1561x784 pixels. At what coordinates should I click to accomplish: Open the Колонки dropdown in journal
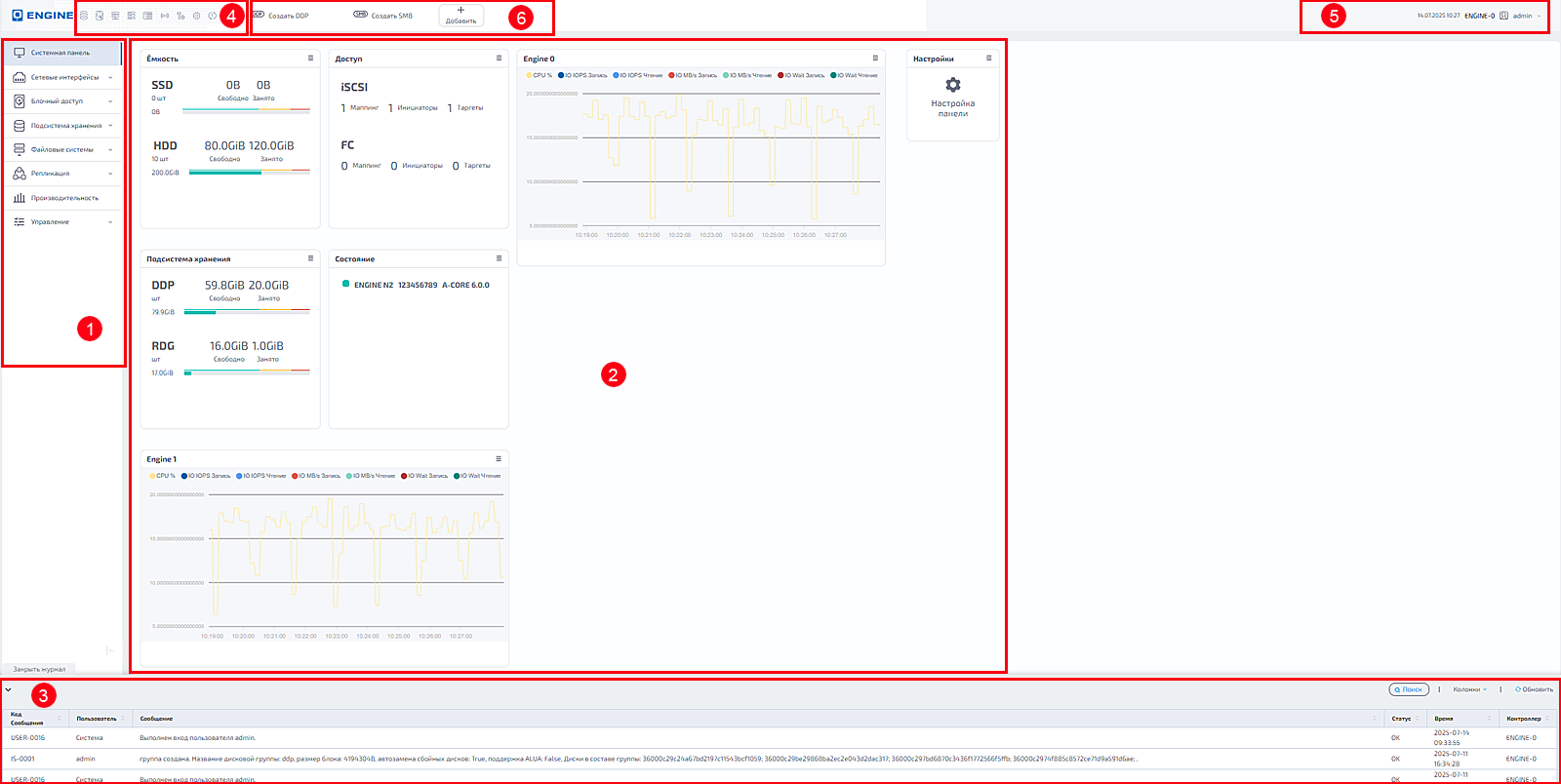(1470, 689)
